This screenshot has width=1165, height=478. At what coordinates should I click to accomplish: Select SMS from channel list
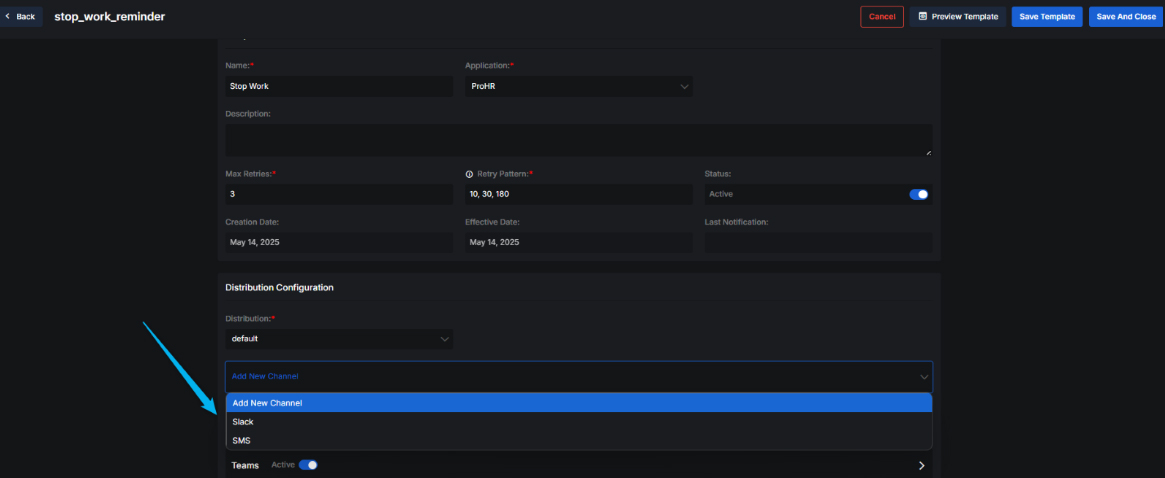tap(241, 440)
